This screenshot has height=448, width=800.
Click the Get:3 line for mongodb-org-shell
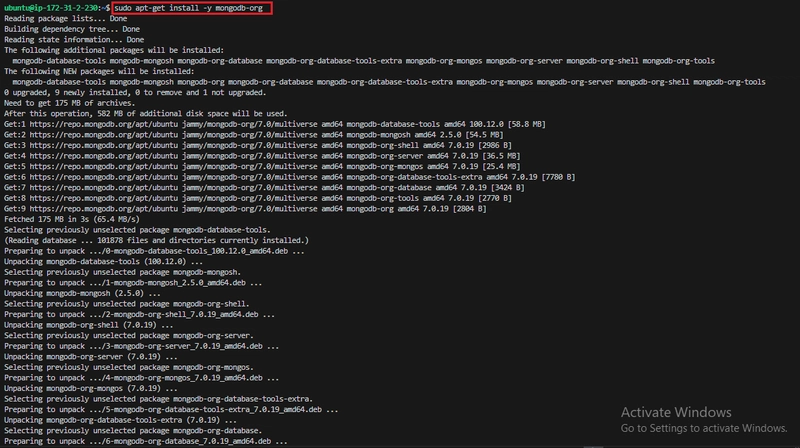[258, 145]
